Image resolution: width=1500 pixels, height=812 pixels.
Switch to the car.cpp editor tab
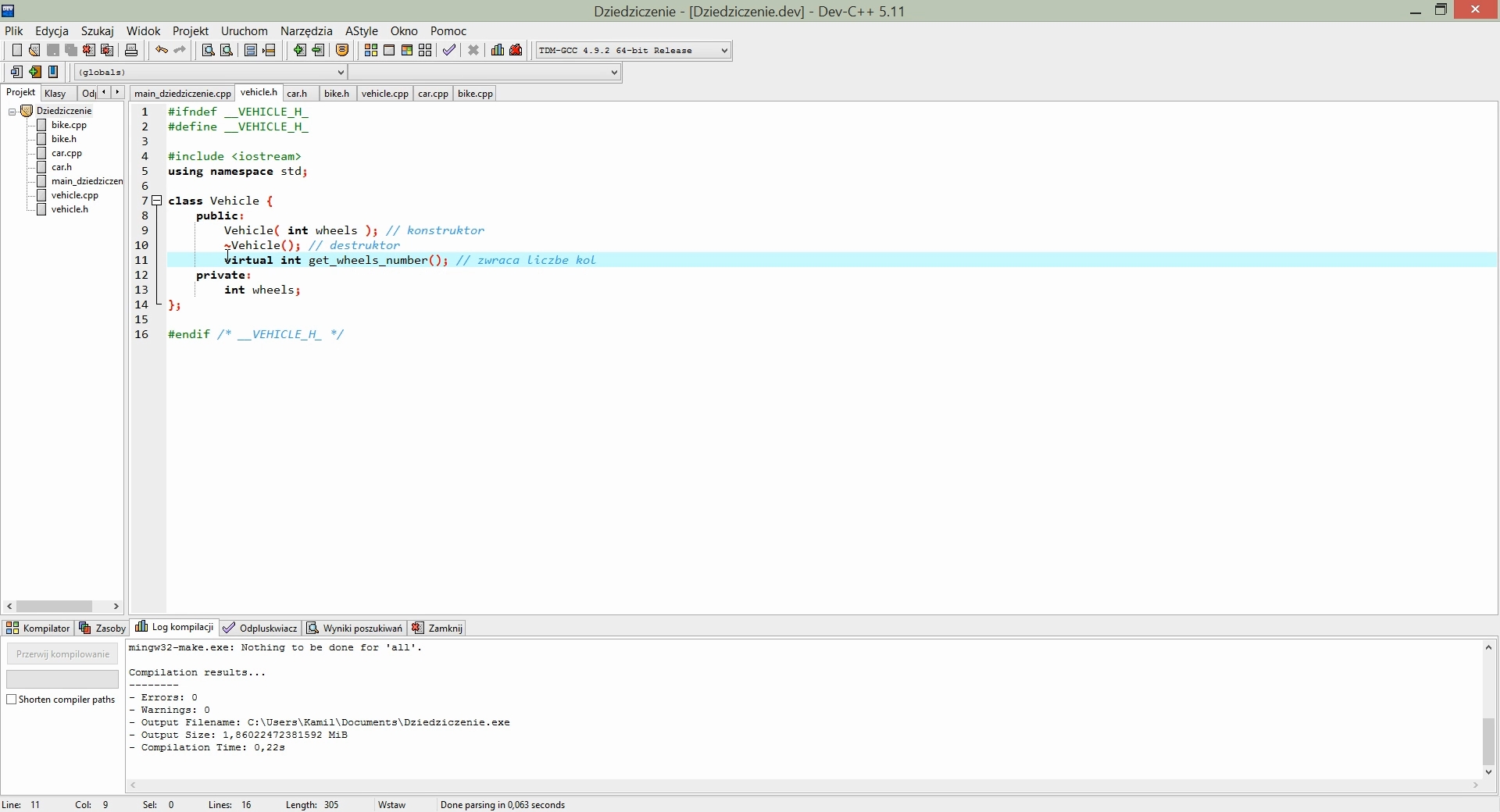[433, 94]
